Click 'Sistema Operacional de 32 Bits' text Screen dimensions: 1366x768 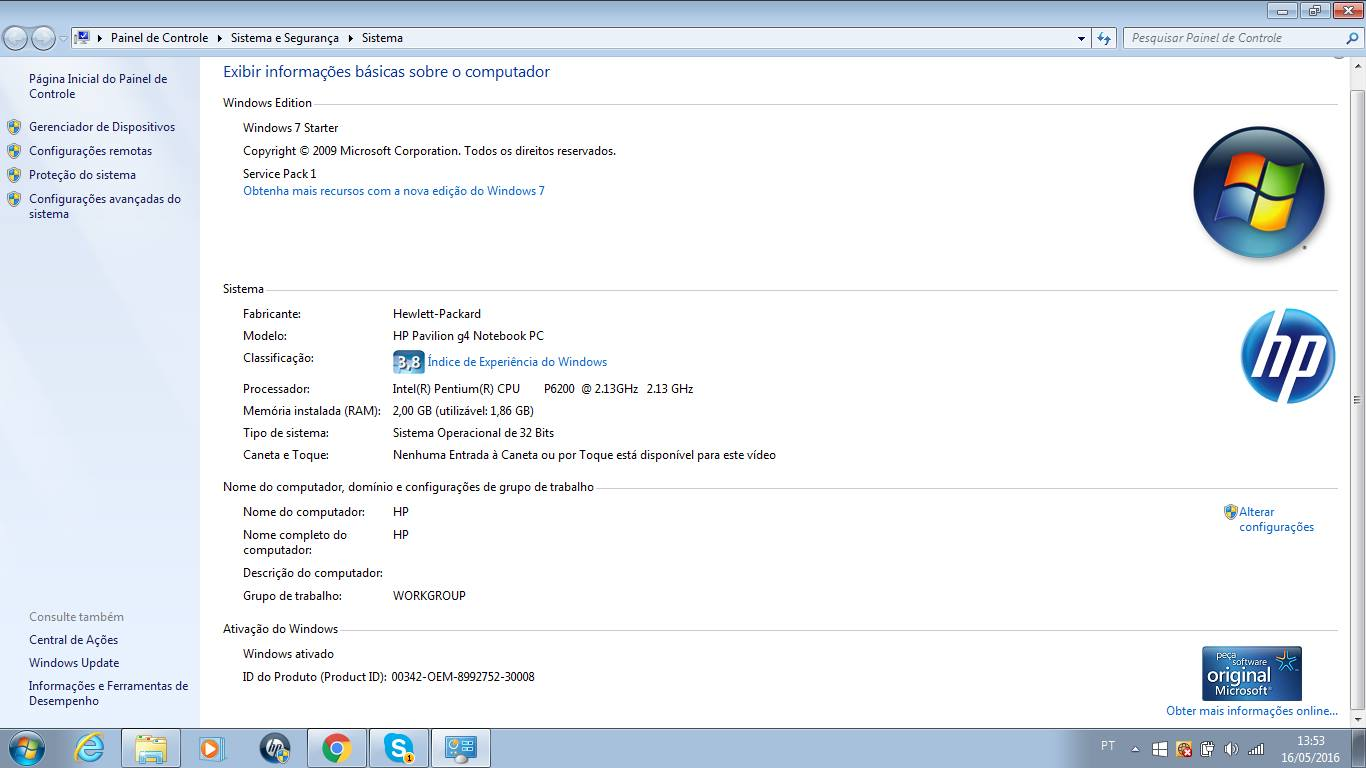click(473, 433)
